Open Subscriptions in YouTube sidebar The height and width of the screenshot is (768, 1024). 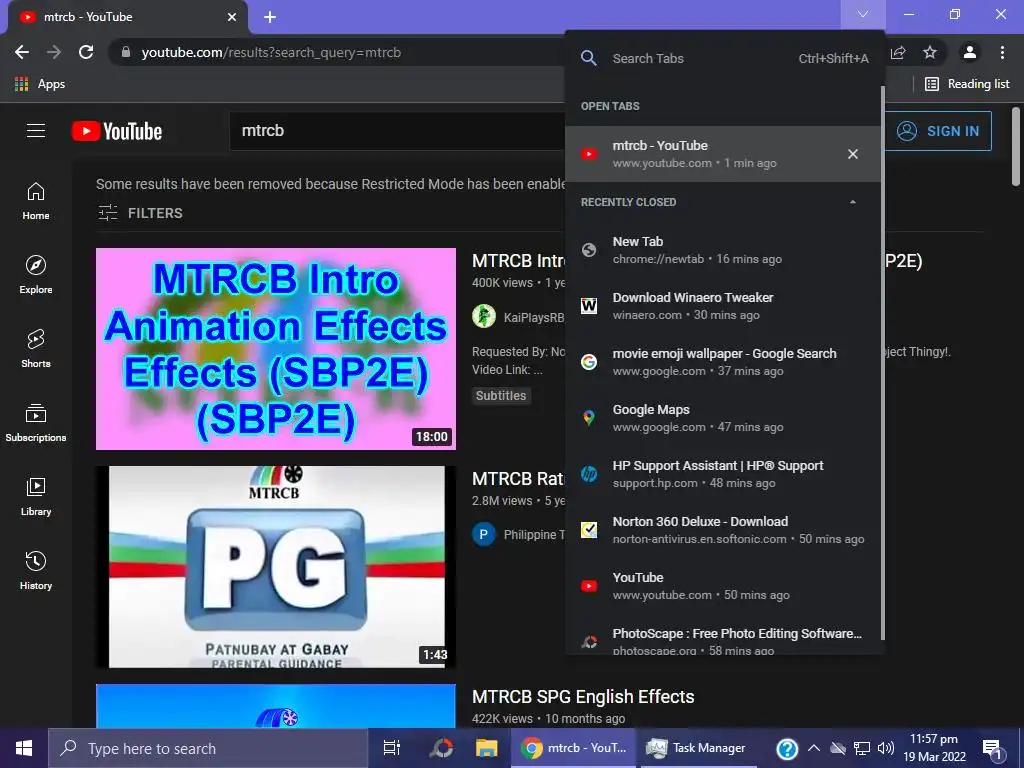coord(36,423)
